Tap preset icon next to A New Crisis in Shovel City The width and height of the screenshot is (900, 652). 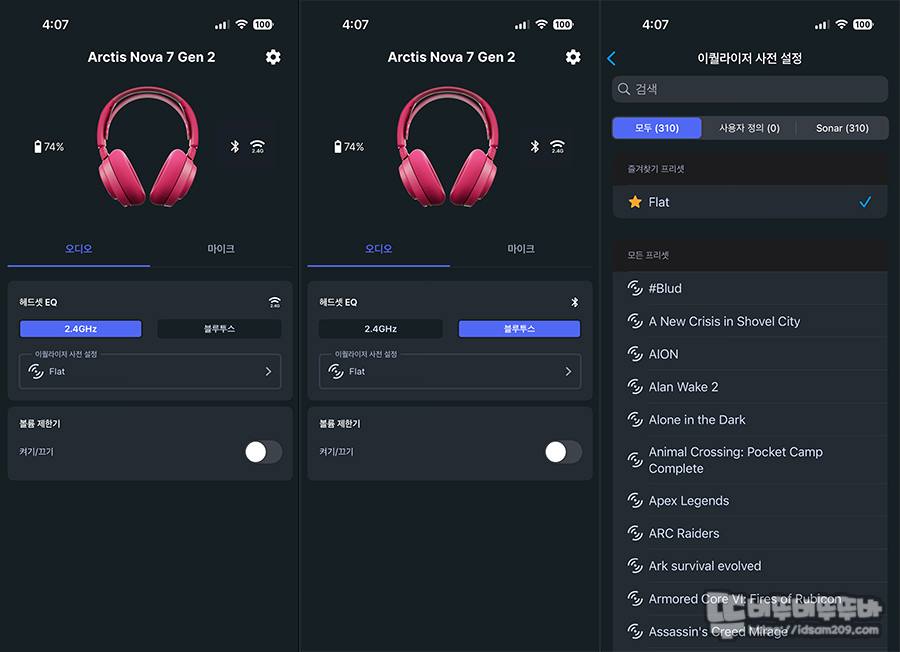click(x=635, y=321)
